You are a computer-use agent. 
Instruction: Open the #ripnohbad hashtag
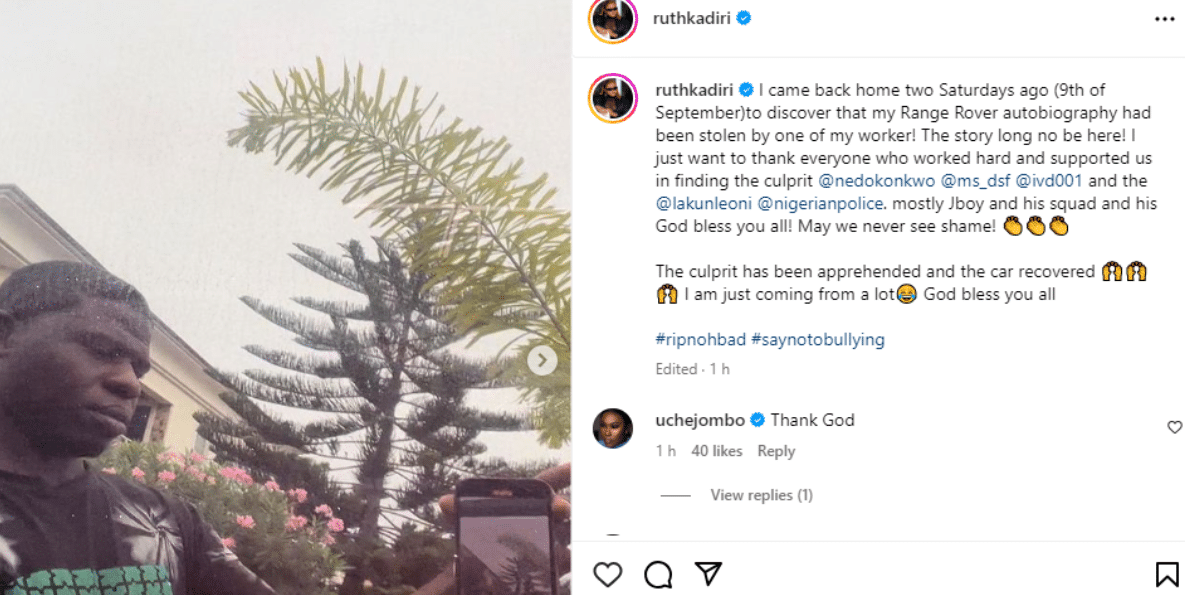[700, 339]
